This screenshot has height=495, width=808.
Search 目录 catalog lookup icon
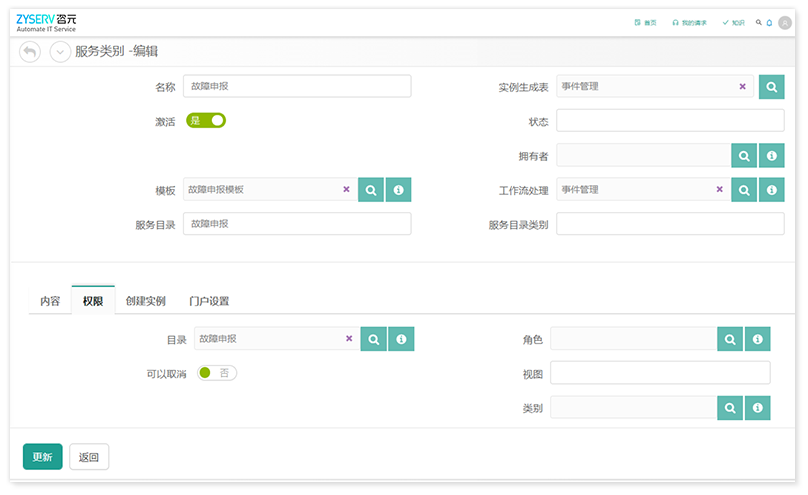coord(374,339)
